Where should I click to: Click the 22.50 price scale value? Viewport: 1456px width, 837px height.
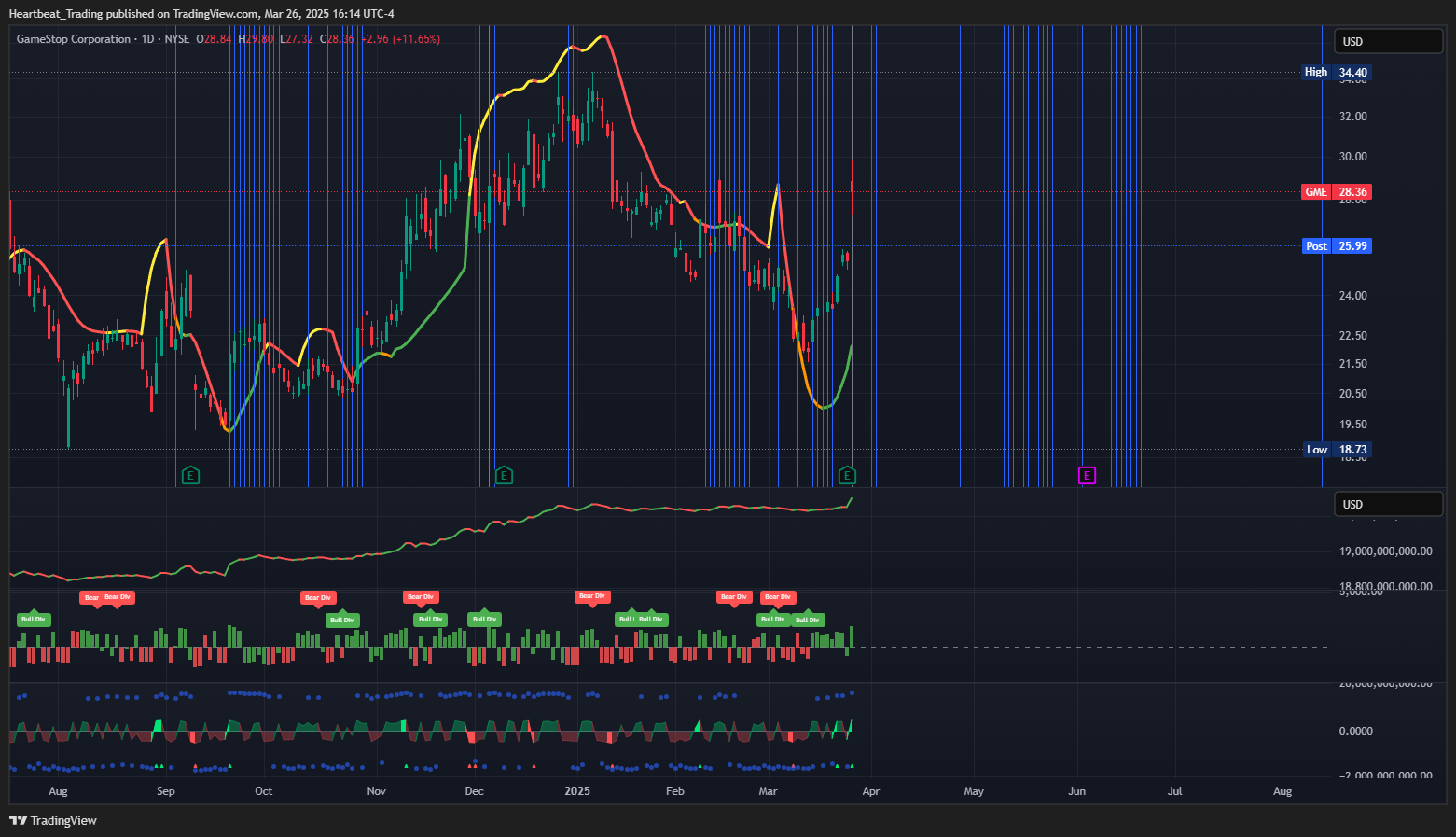pyautogui.click(x=1353, y=336)
